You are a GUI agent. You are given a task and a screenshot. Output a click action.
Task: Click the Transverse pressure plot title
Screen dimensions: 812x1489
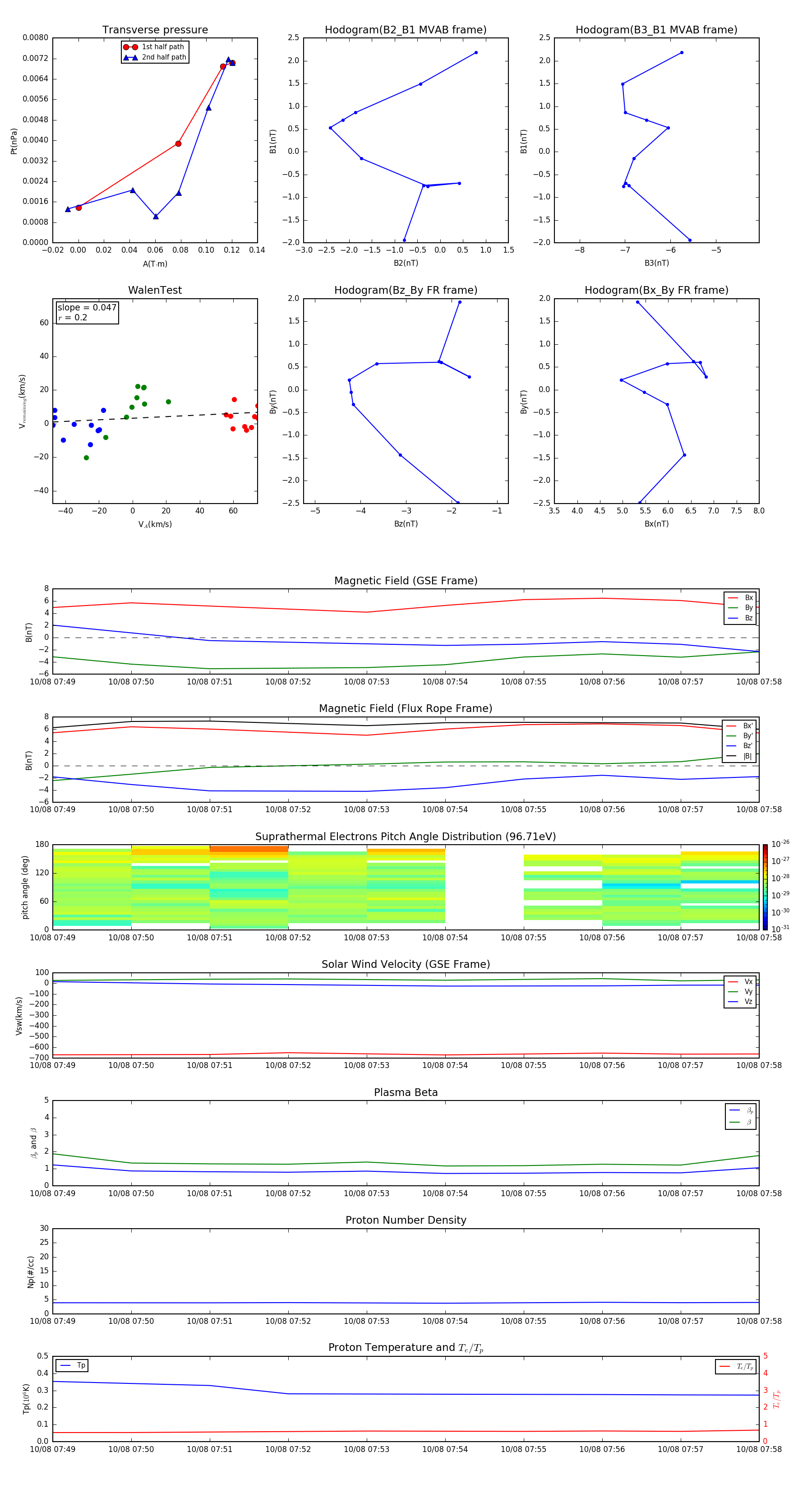tap(155, 29)
